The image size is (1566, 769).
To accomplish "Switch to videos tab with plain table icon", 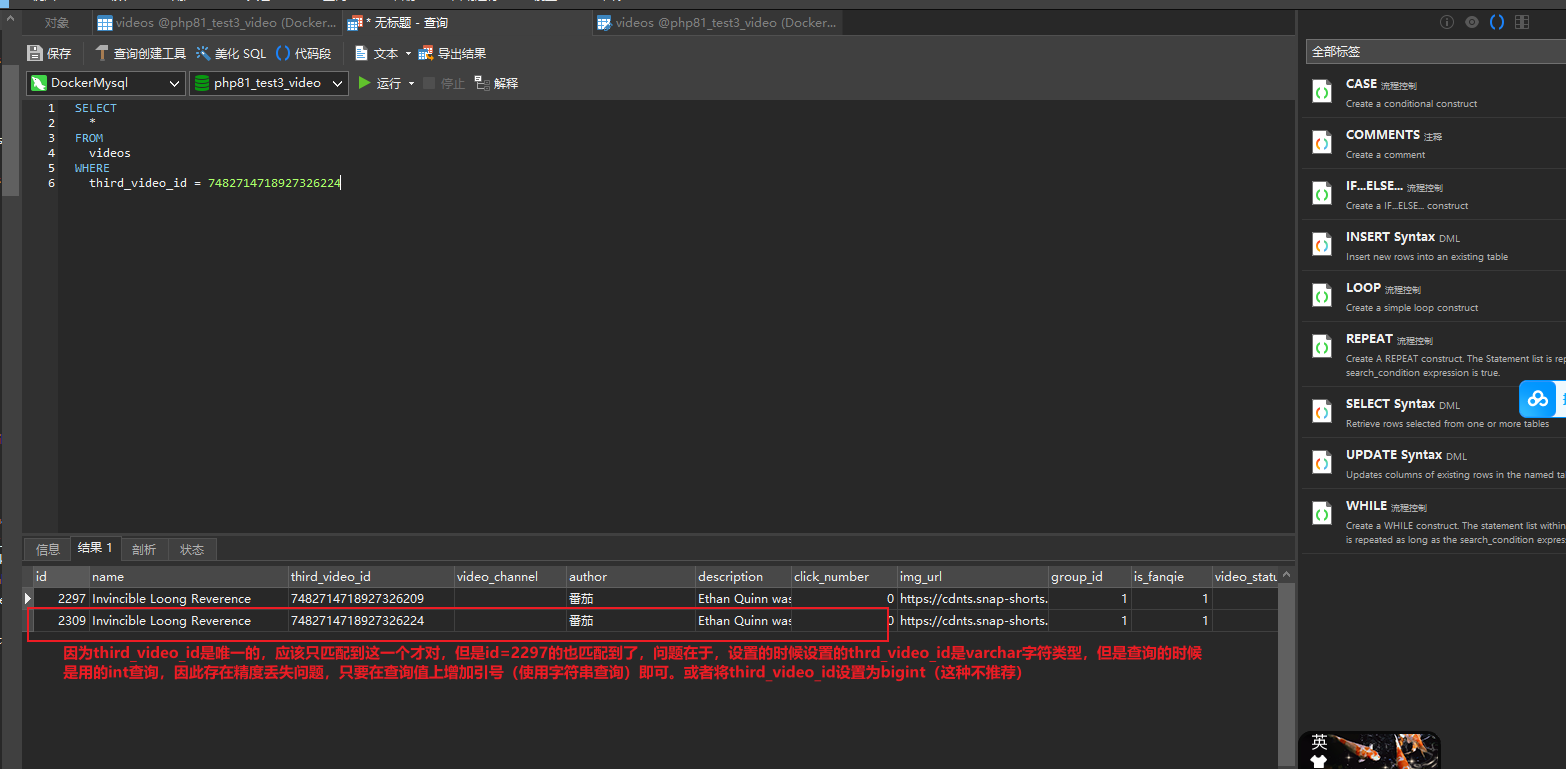I will point(217,22).
